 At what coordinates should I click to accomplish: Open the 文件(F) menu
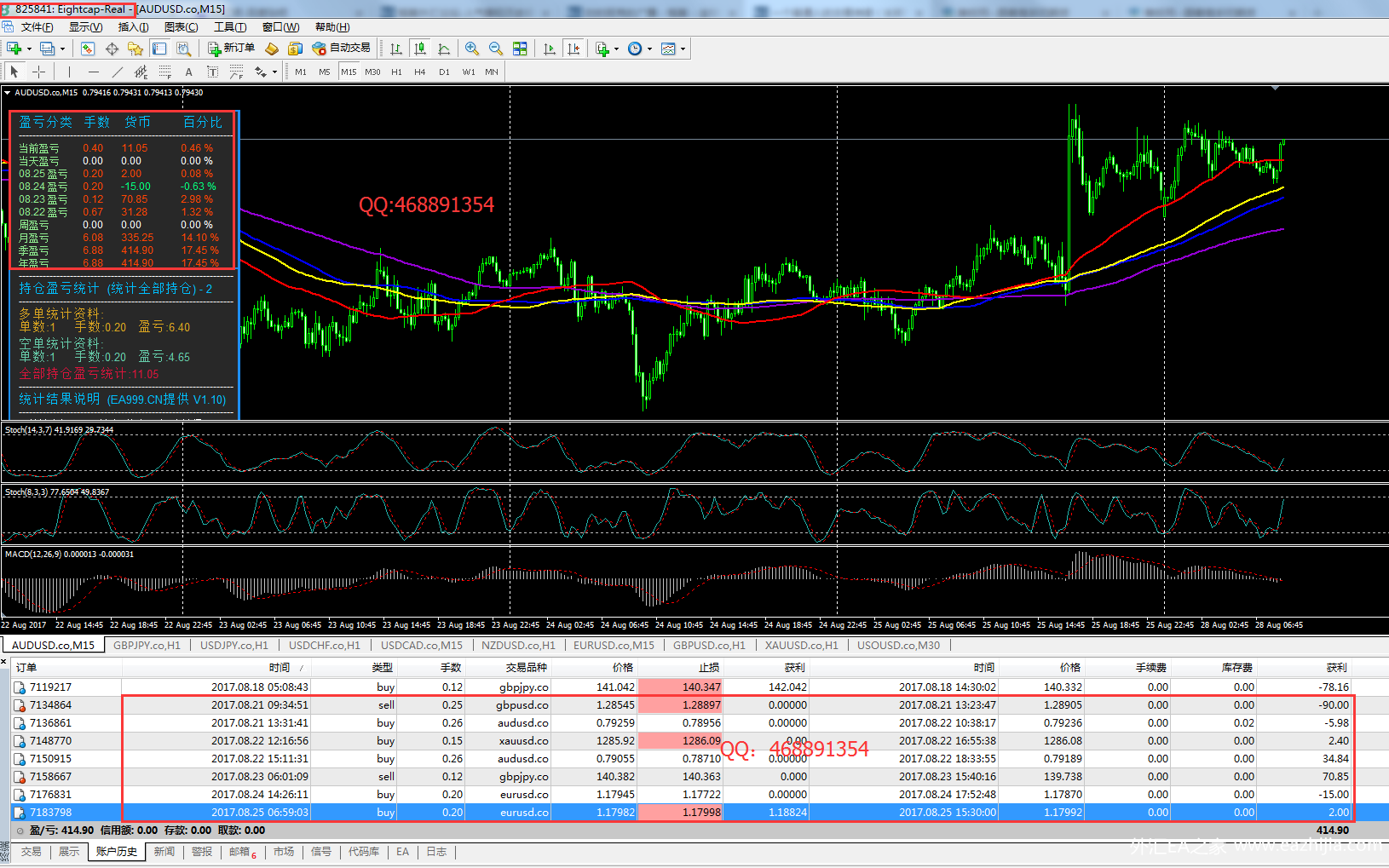pos(37,27)
